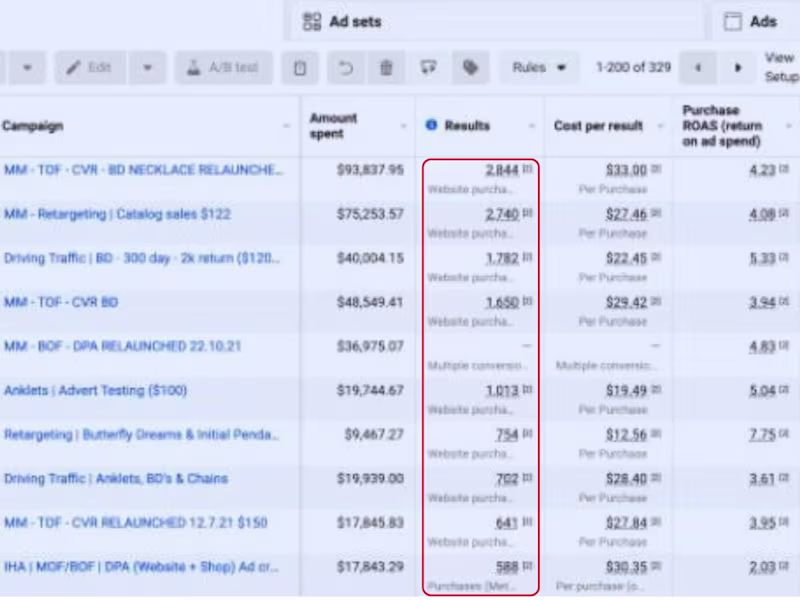Go to next page arrow
800x600 pixels.
click(x=737, y=67)
